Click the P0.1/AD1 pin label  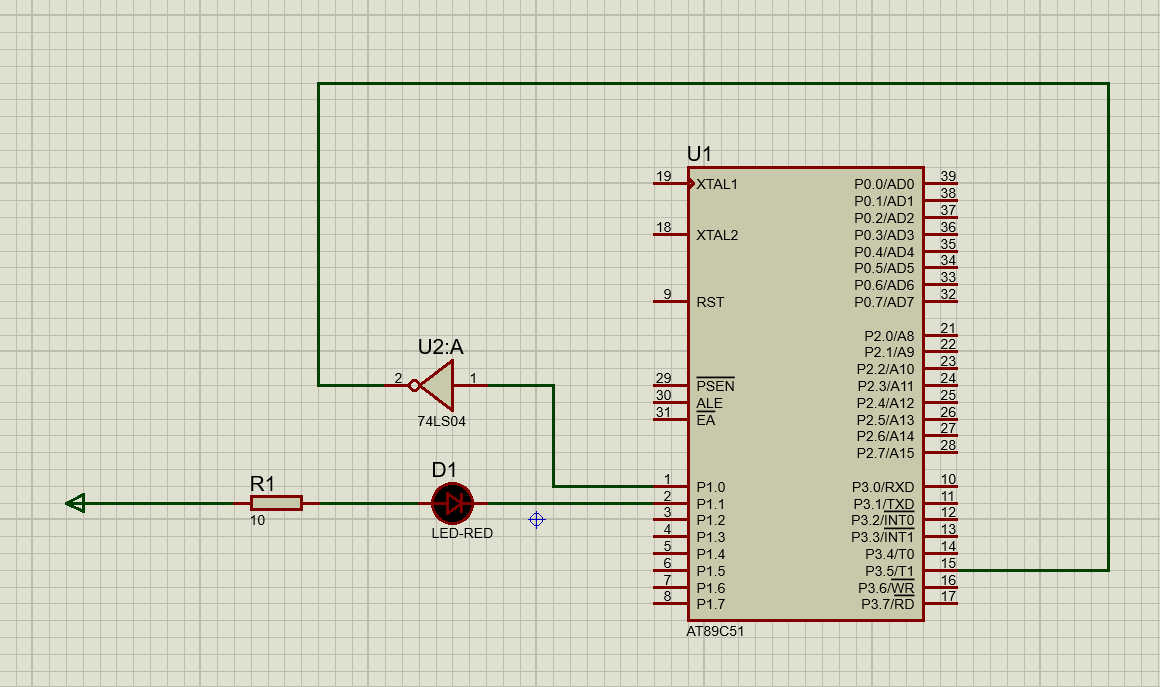(x=884, y=201)
